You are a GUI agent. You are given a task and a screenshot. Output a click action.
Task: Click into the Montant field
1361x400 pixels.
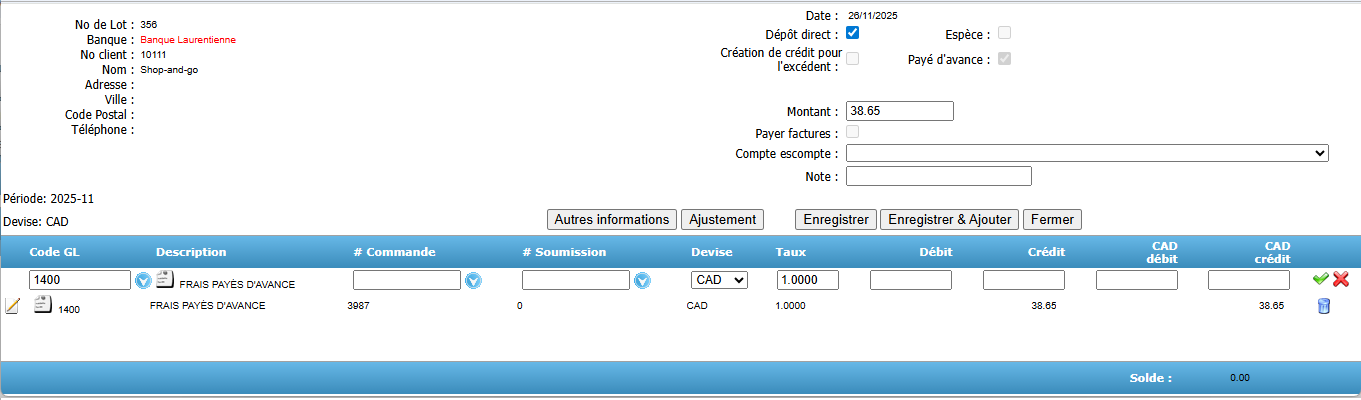click(x=899, y=111)
